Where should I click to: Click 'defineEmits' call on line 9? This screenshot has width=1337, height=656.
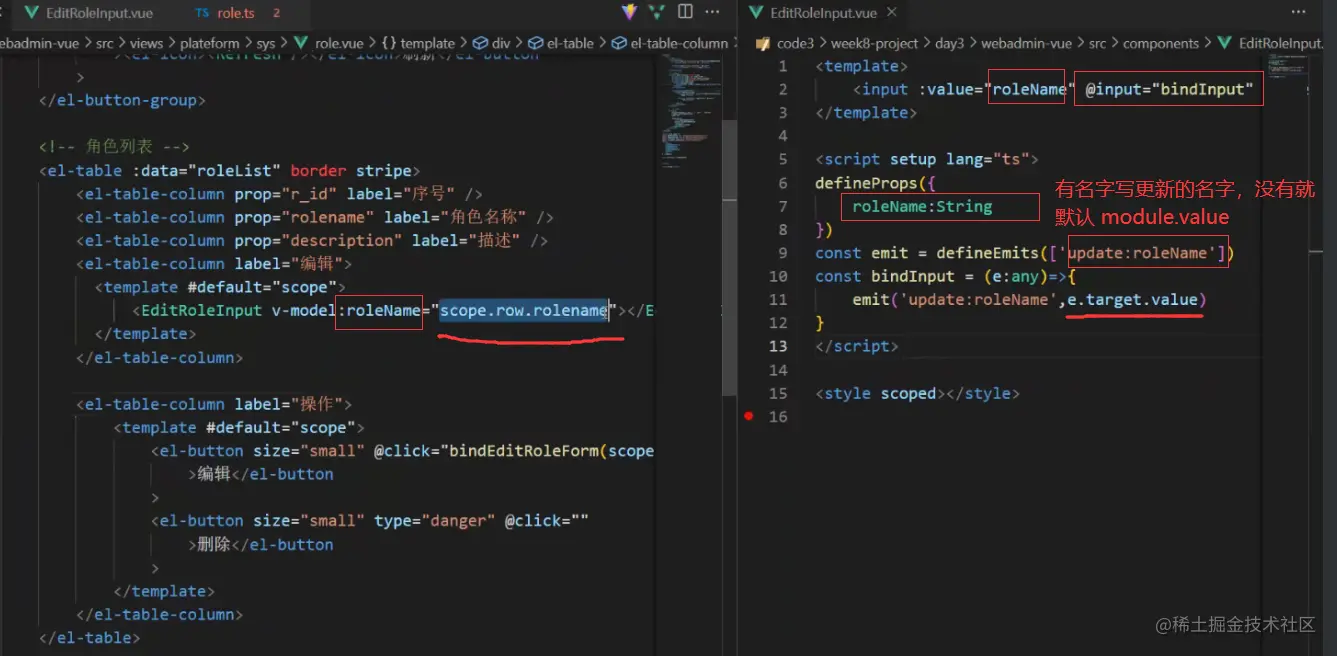coord(988,253)
